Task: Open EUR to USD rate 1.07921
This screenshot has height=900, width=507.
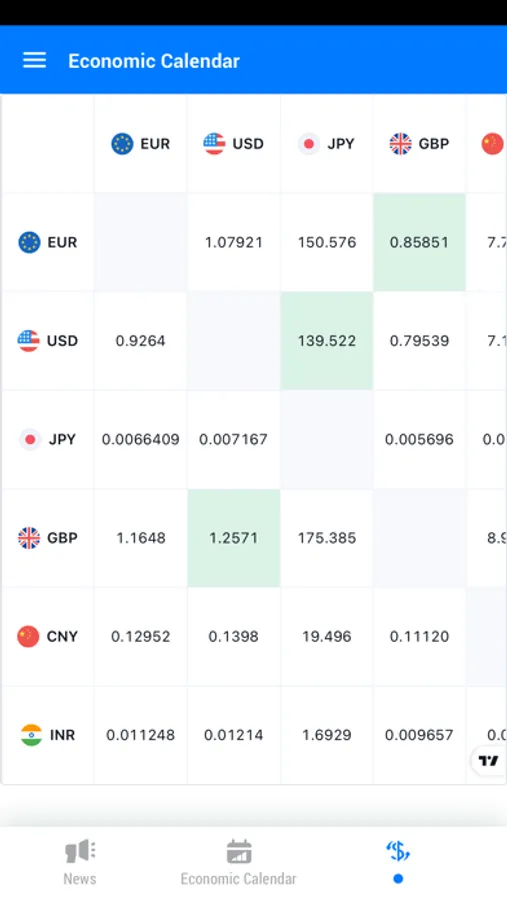Action: (x=234, y=242)
